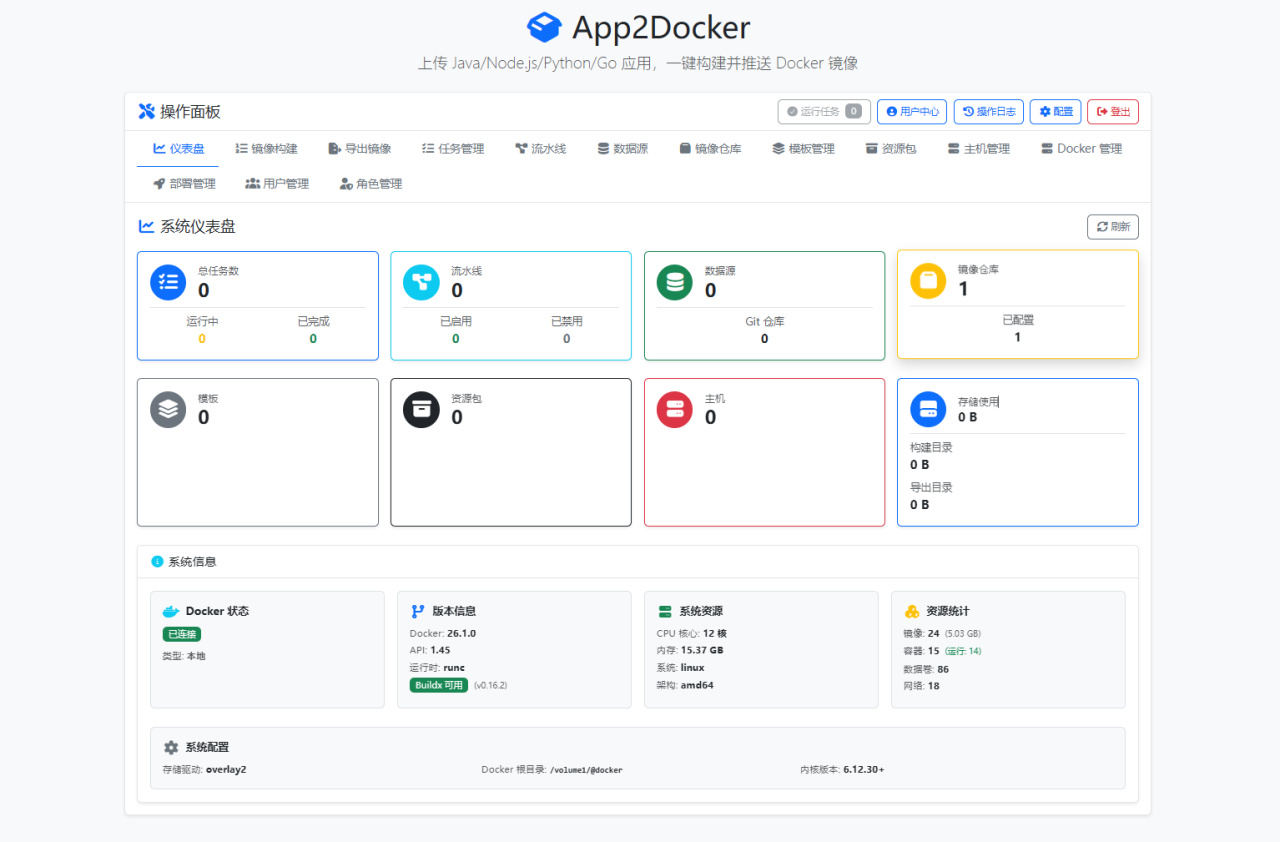Click the API version 1.45 value
The height and width of the screenshot is (842, 1280).
point(440,650)
